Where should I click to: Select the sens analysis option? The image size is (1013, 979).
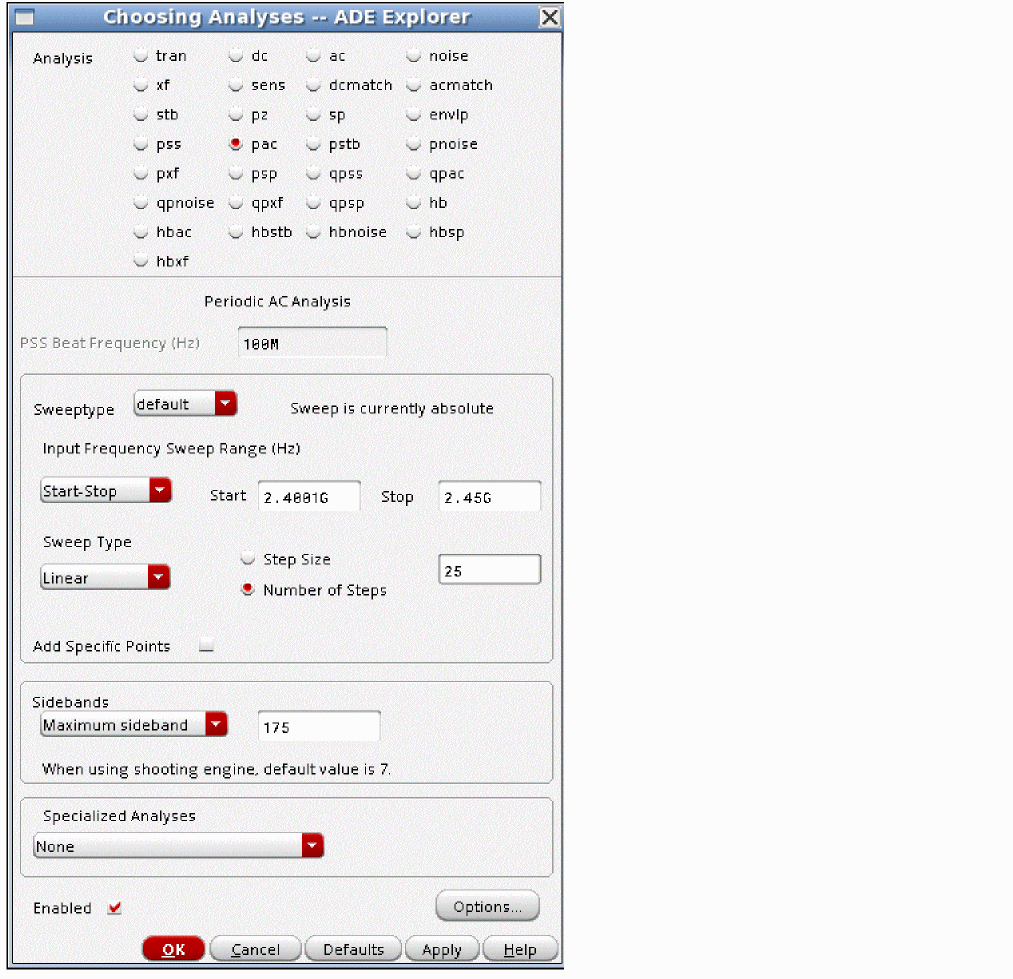coord(236,85)
